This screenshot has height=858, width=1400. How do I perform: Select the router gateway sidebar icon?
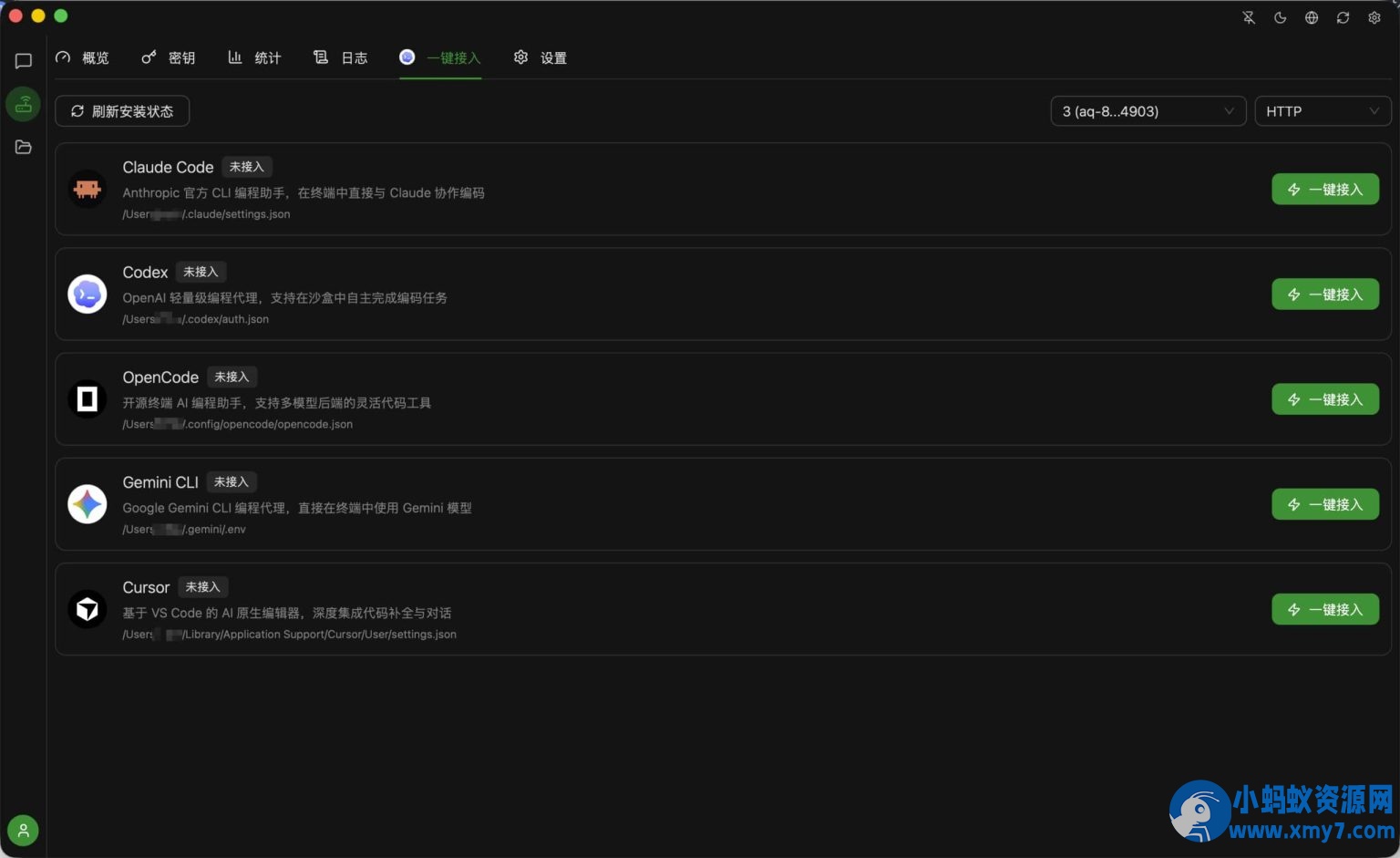click(x=24, y=105)
